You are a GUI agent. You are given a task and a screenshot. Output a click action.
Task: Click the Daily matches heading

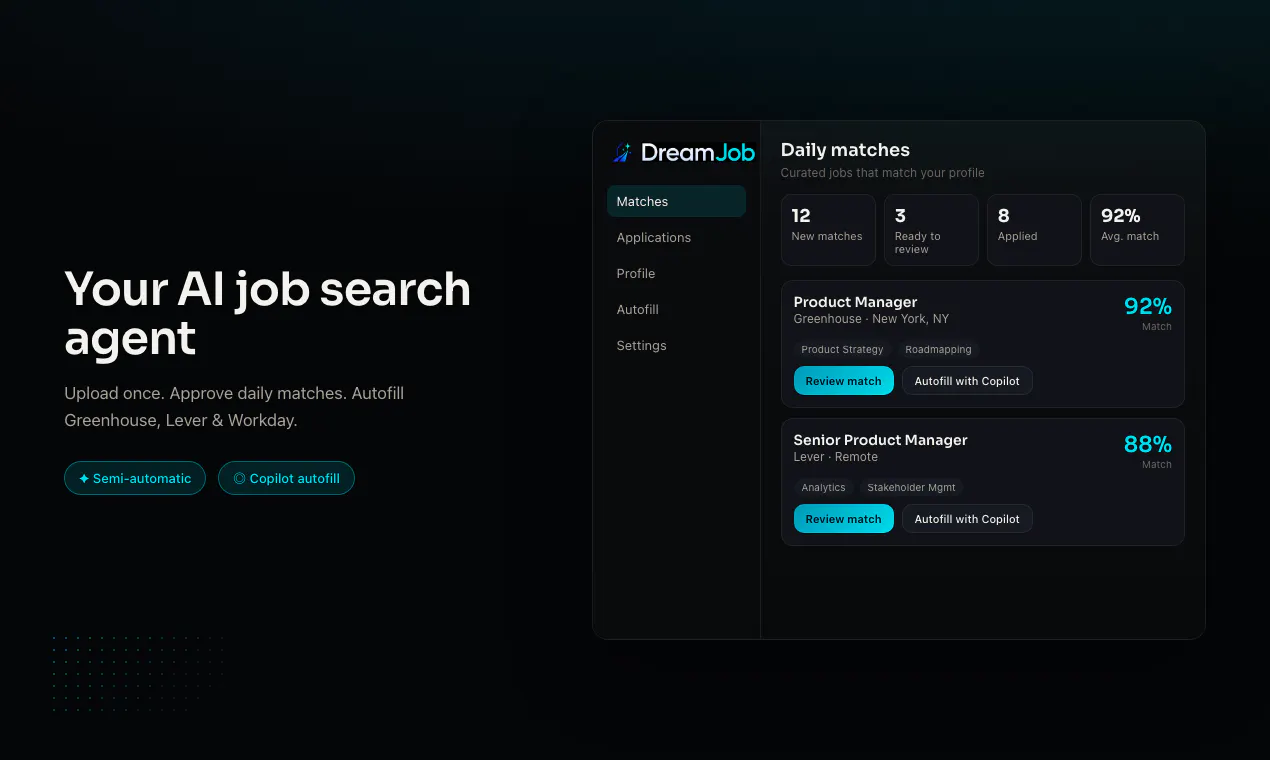pos(845,150)
